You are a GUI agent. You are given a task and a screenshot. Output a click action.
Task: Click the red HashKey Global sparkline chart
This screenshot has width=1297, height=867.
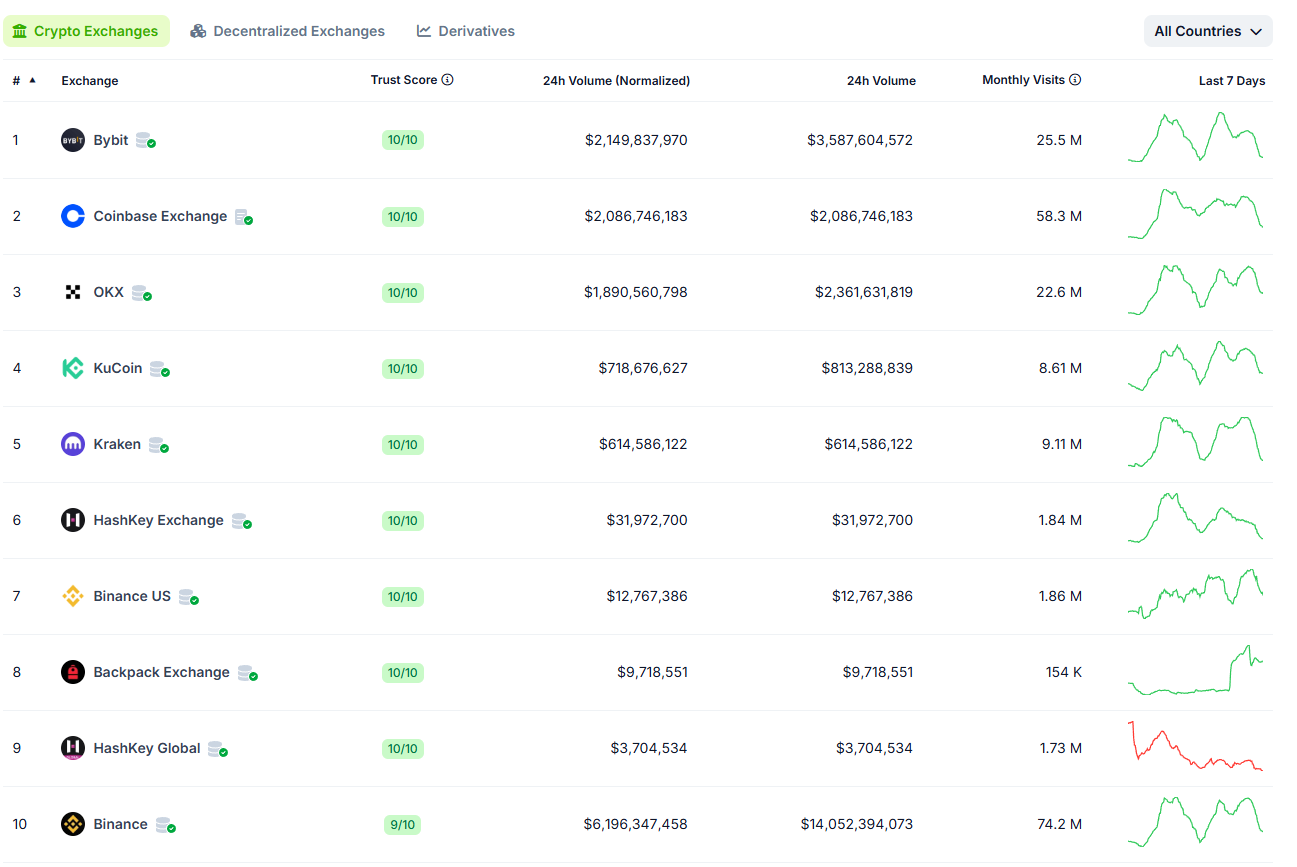pos(1195,746)
